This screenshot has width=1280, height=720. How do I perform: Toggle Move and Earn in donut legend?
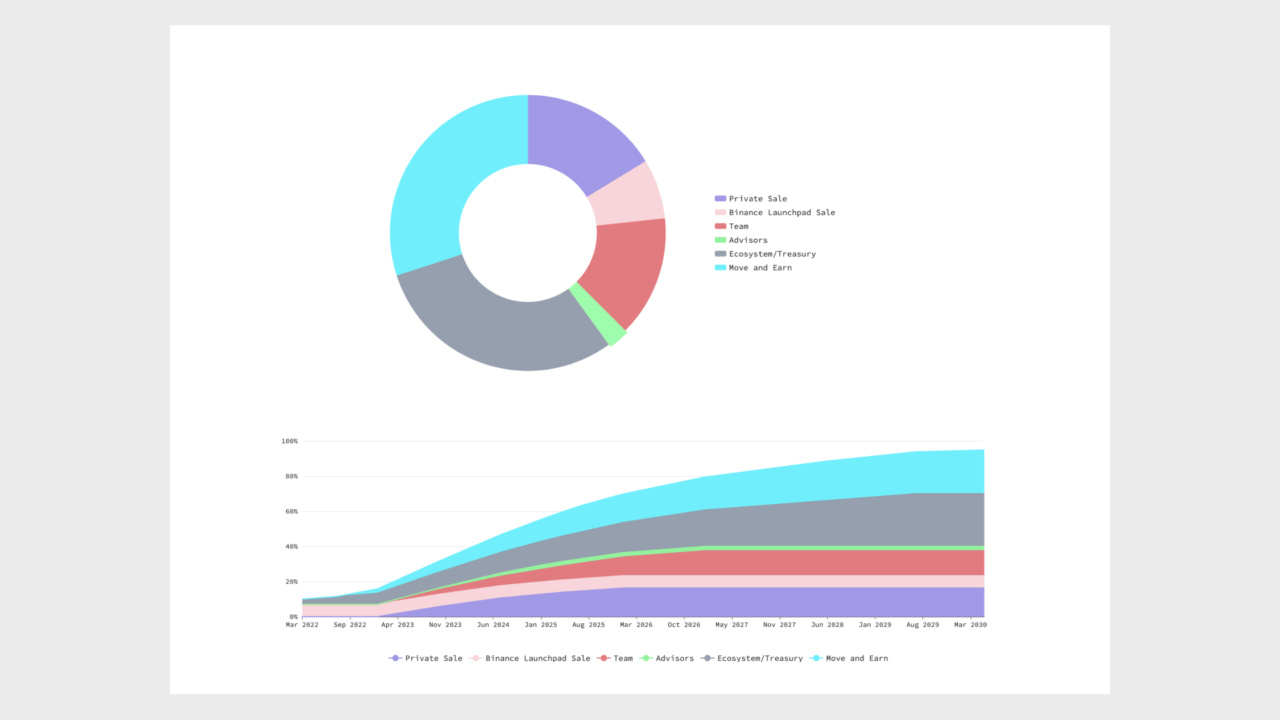tap(759, 268)
